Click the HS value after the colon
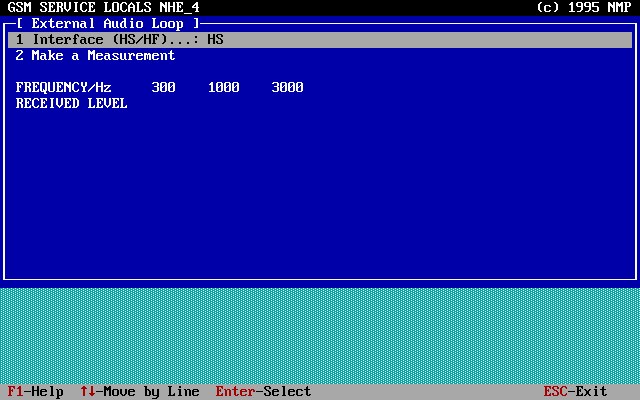640x400 pixels. pos(215,40)
